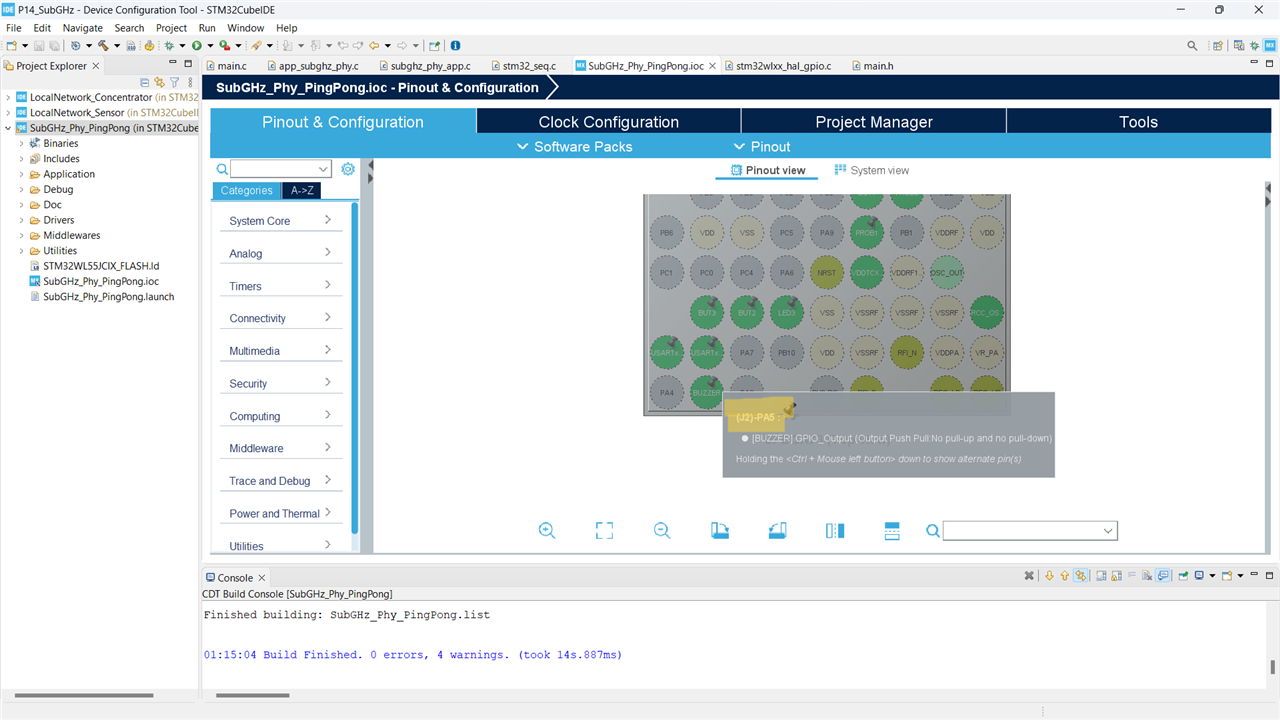Click the category search input field

tap(280, 169)
